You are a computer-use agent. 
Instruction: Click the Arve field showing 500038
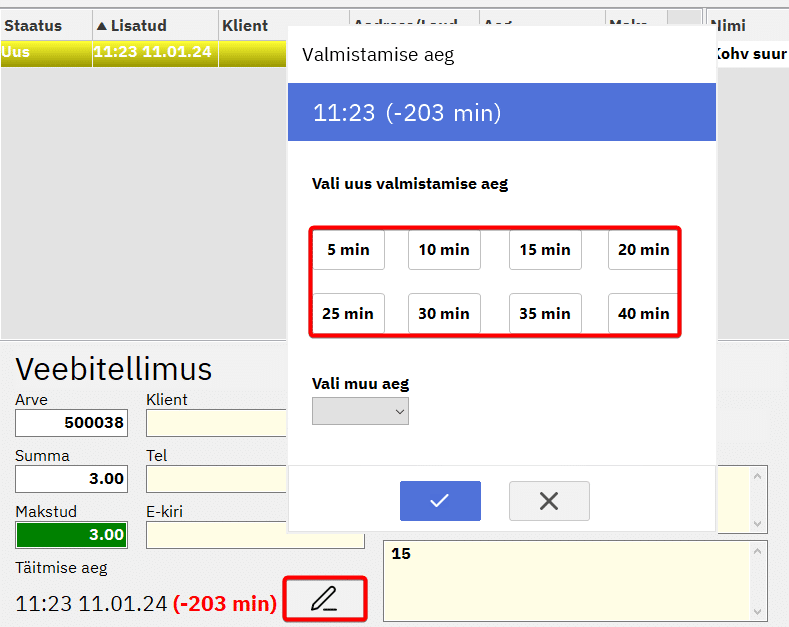point(71,423)
